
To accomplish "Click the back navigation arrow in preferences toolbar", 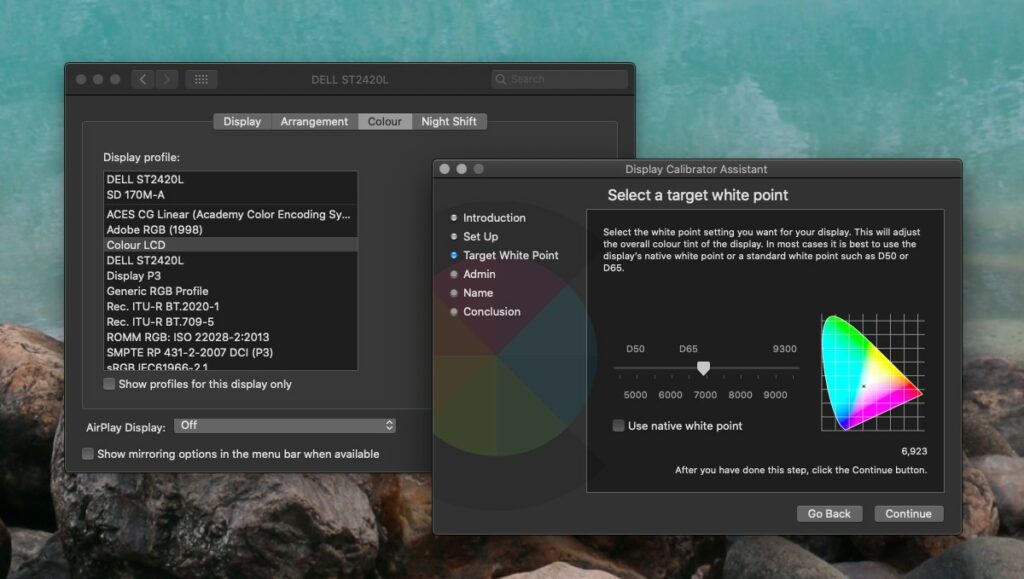I will point(142,78).
